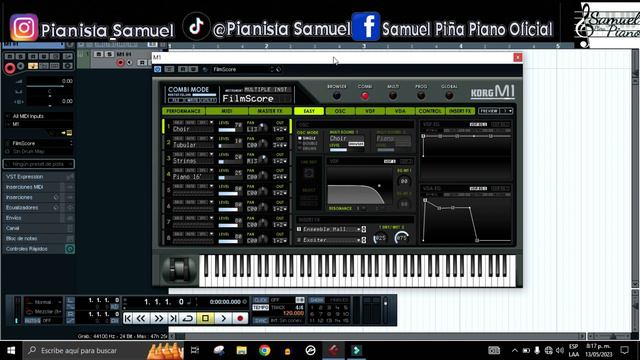Open Task View on the taskbar
Image resolution: width=640 pixels, height=360 pixels.
point(195,350)
